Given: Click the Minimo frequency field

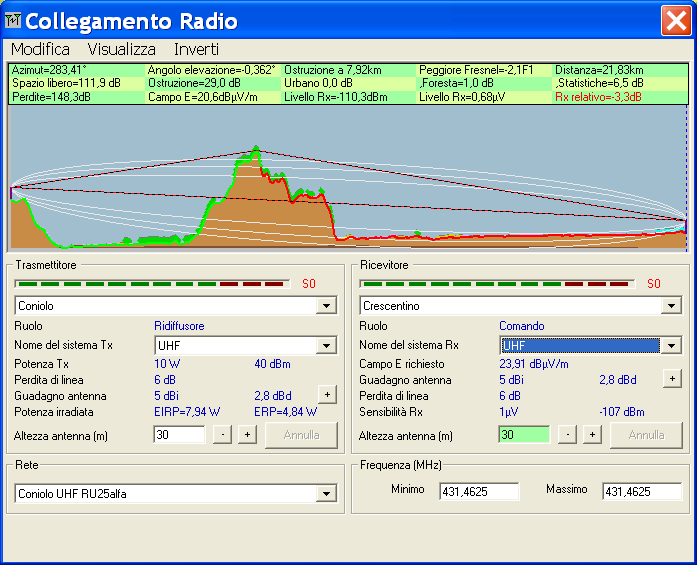Looking at the screenshot, I should pyautogui.click(x=479, y=491).
